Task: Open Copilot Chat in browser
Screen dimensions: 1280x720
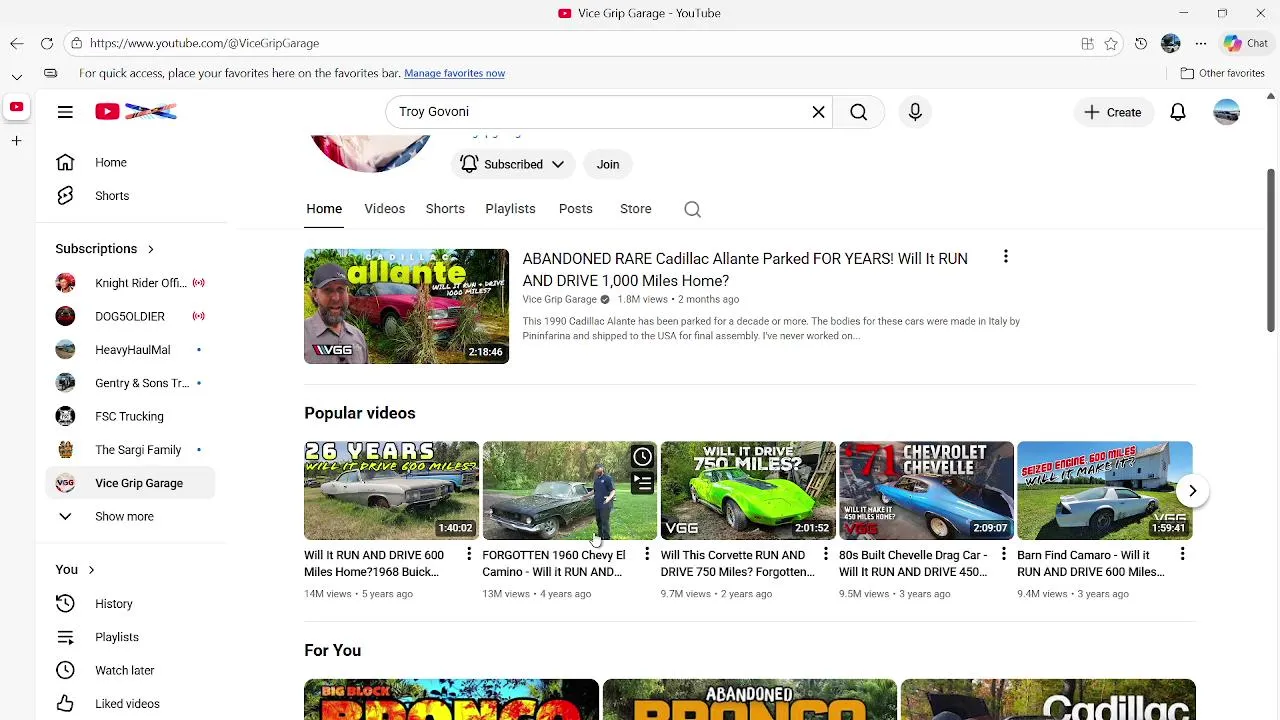Action: 1245,44
